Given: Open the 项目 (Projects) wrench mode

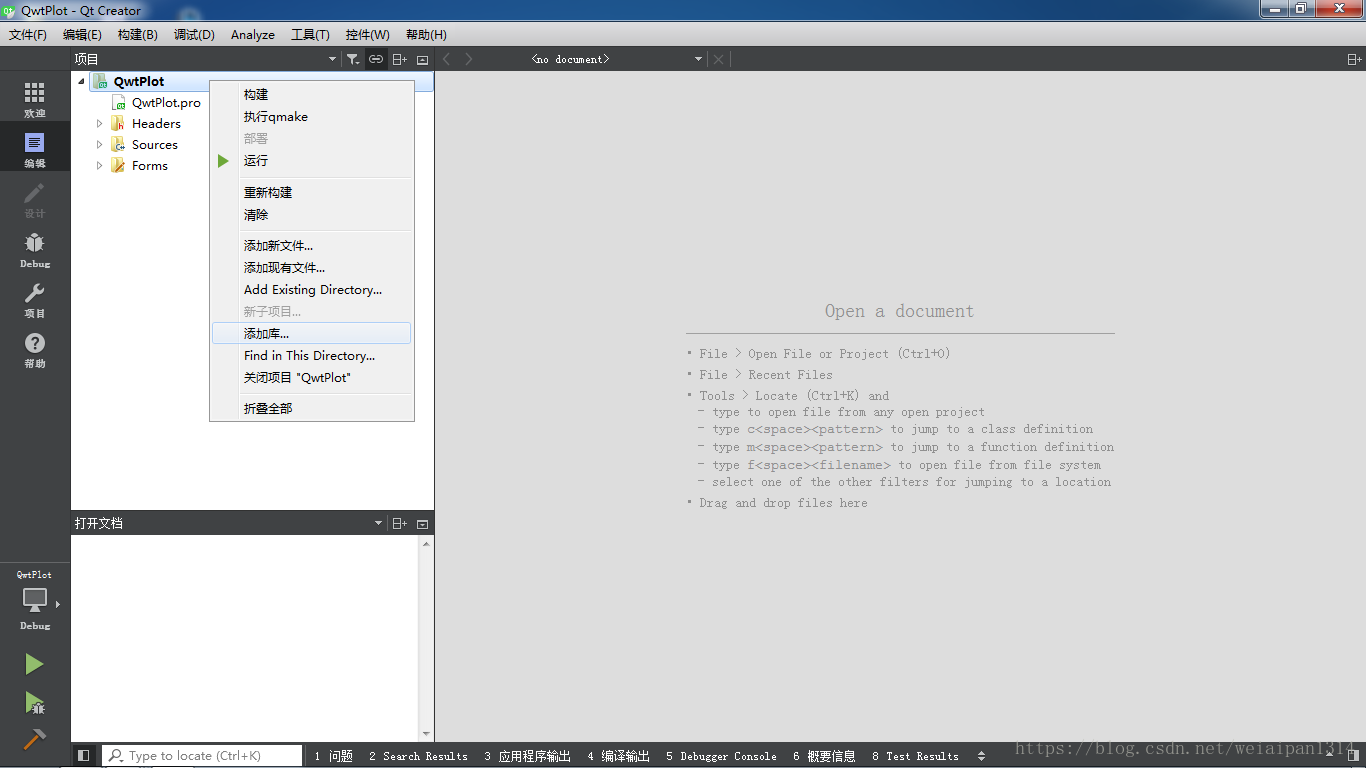Looking at the screenshot, I should (x=35, y=300).
